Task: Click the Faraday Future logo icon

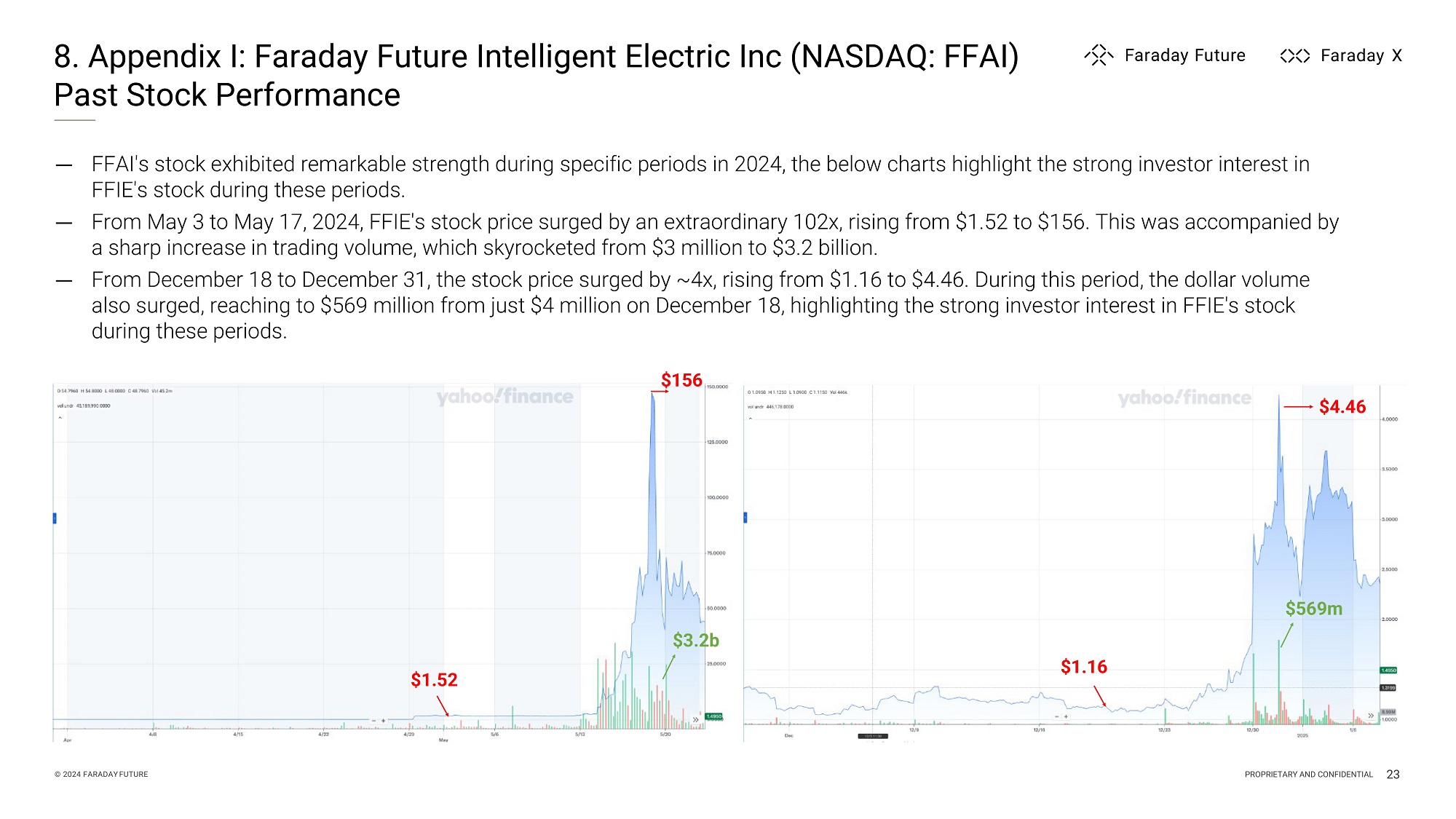Action: coord(1099,55)
